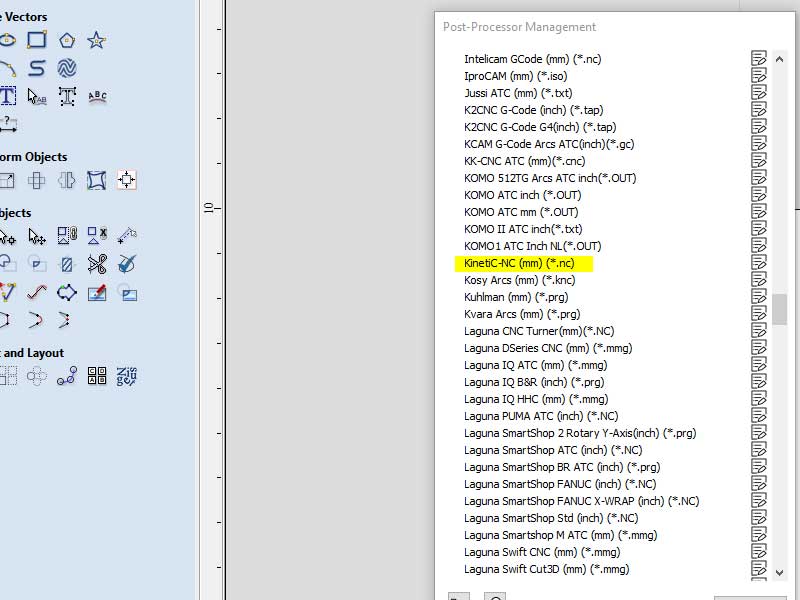The width and height of the screenshot is (800, 600).
Task: Pick the S-shaped curve drawing tool
Action: (x=37, y=68)
